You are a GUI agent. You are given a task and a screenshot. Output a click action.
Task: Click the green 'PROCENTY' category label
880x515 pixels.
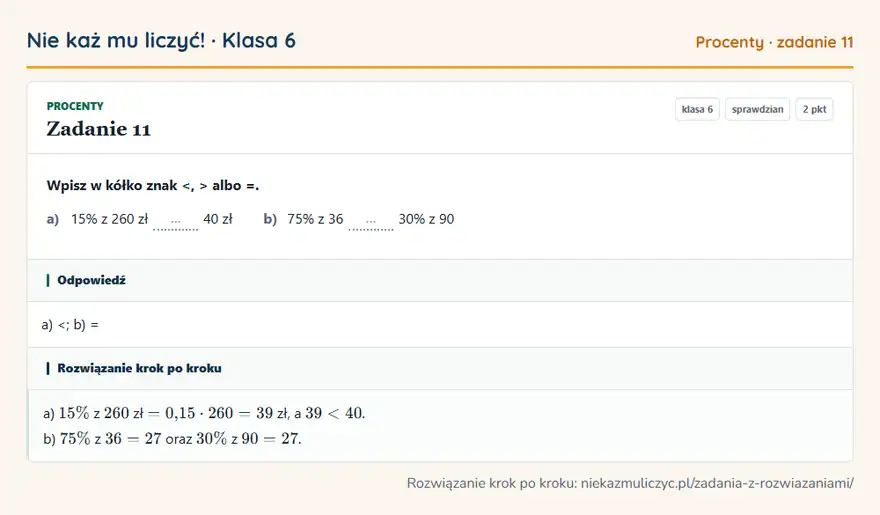75,106
